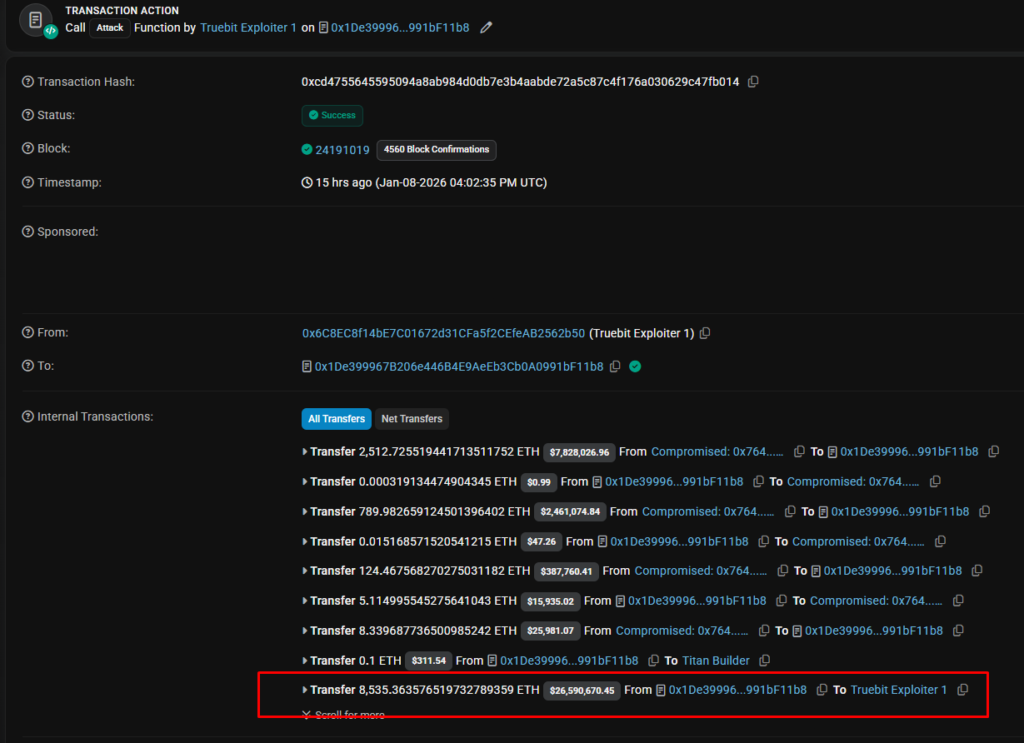
Task: Copy the first Compromised: 0x764 address
Action: pyautogui.click(x=799, y=451)
